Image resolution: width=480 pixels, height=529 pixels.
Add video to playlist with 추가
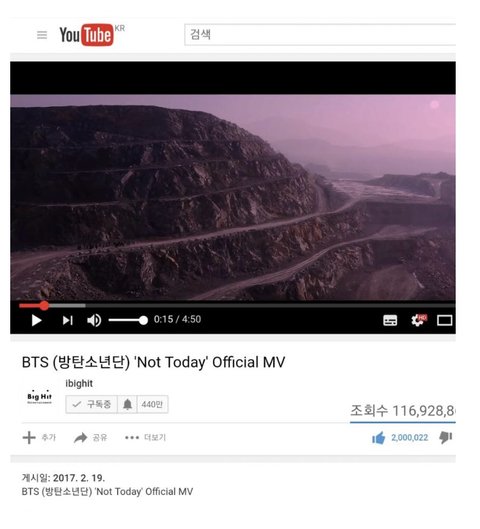[39, 438]
